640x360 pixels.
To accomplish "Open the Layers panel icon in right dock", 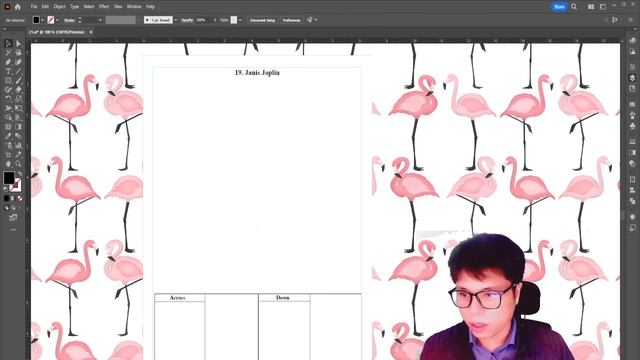I will pos(632,78).
